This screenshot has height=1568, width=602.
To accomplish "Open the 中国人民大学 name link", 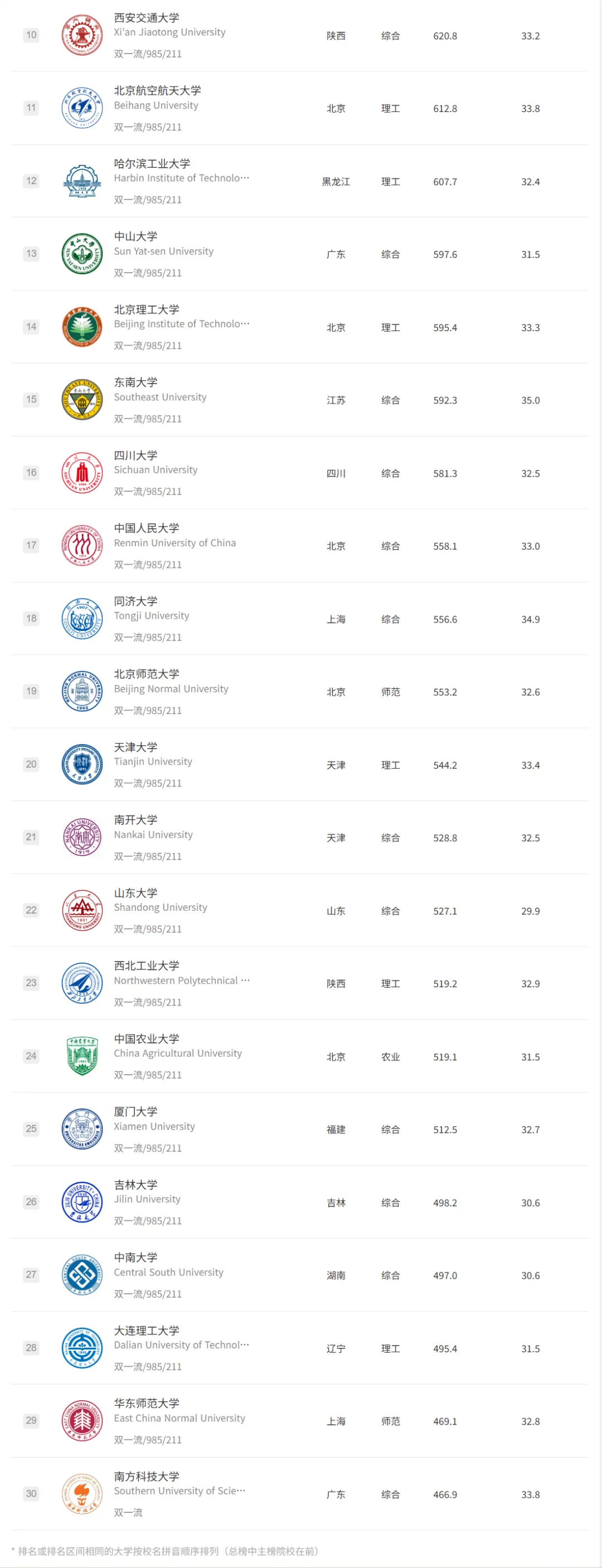I will [147, 528].
